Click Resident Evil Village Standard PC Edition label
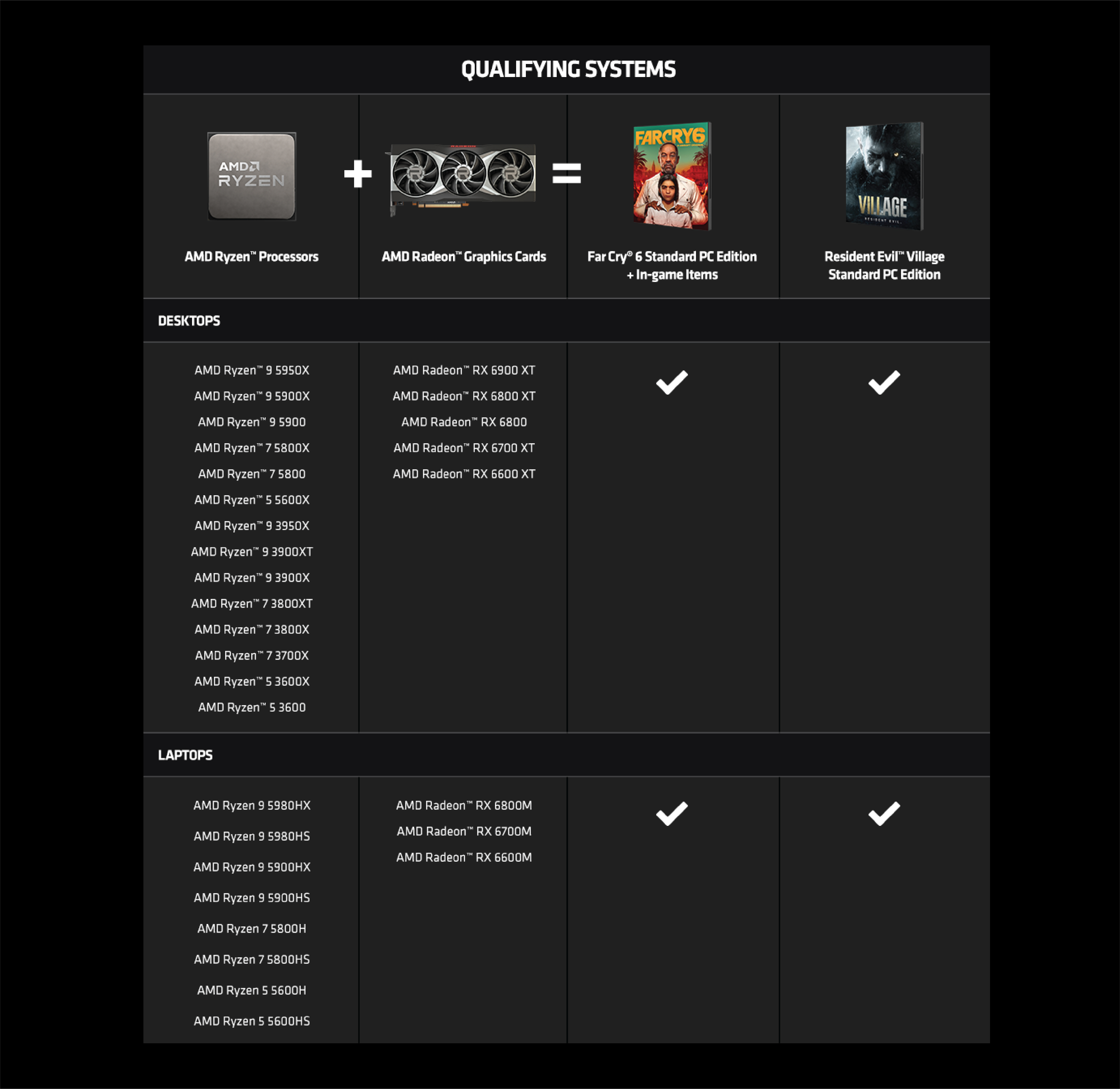Screen dimensions: 1120x1089 (884, 265)
